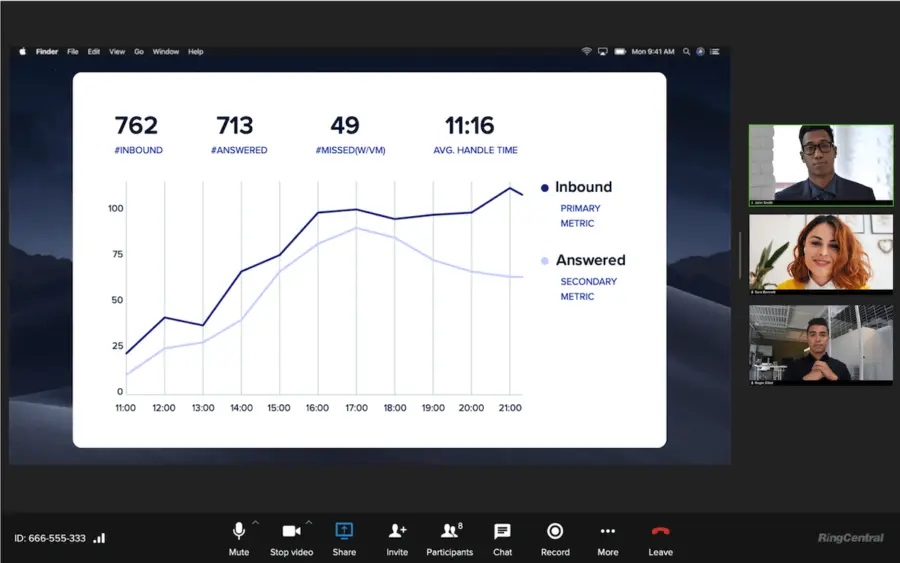Select the red-haired woman's video thumbnail
The width and height of the screenshot is (900, 563).
(821, 253)
